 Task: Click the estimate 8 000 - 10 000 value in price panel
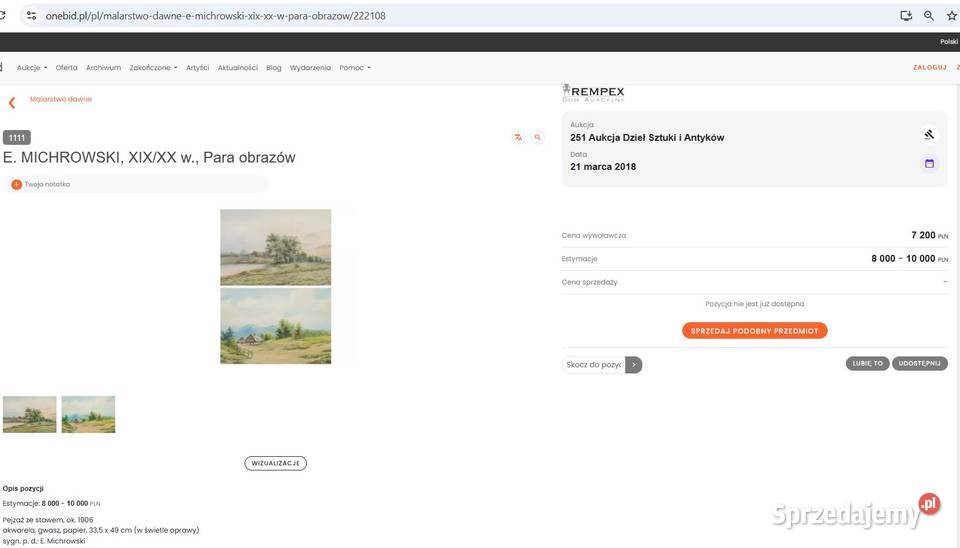(x=909, y=259)
